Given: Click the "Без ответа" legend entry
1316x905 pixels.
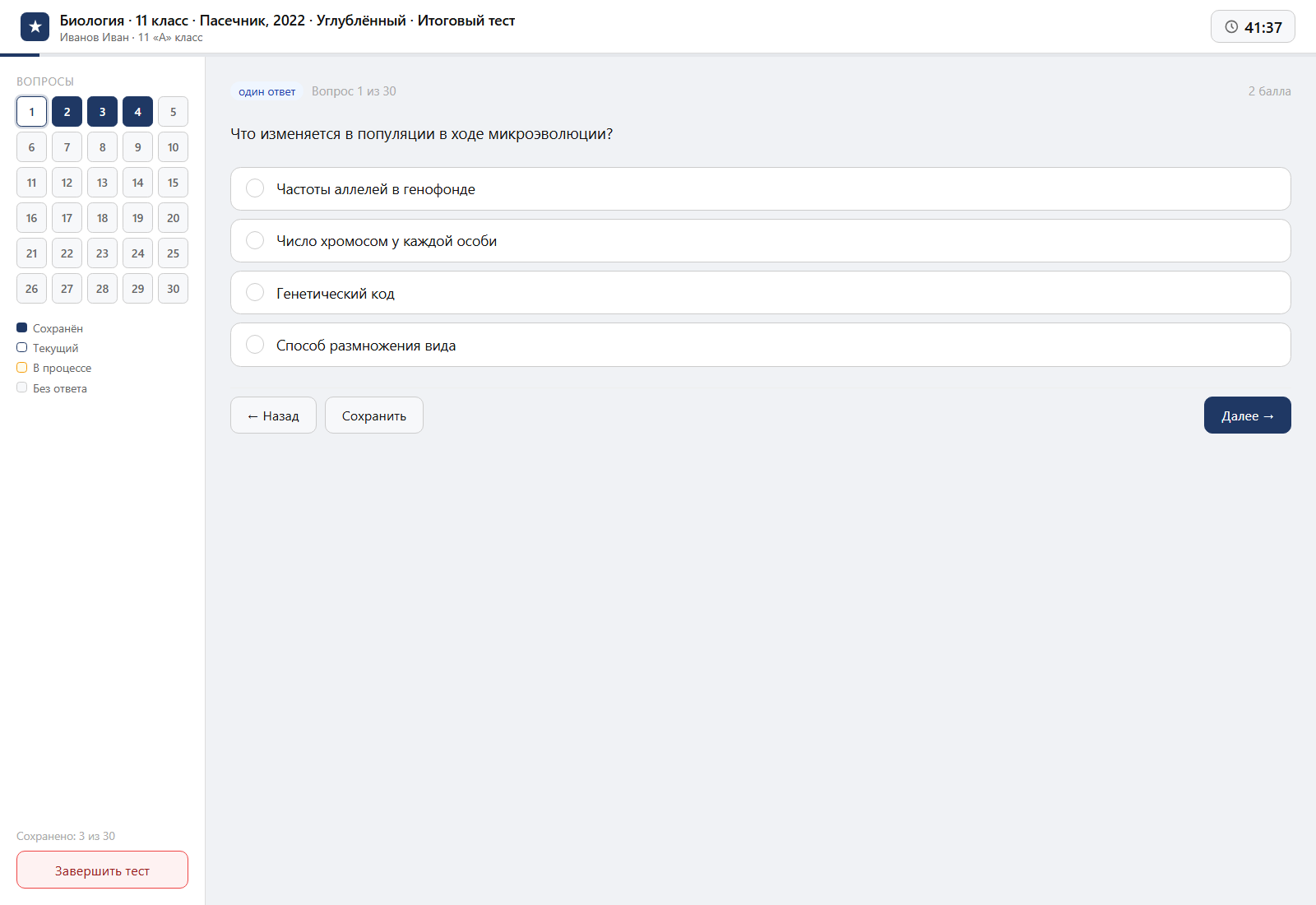Looking at the screenshot, I should click(x=52, y=388).
